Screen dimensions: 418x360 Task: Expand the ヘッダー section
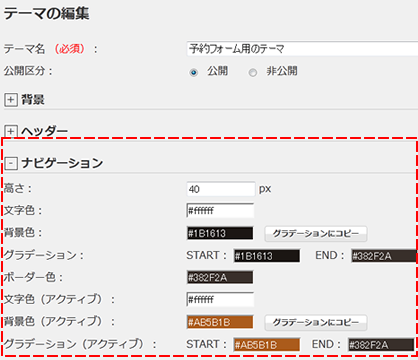(x=11, y=131)
